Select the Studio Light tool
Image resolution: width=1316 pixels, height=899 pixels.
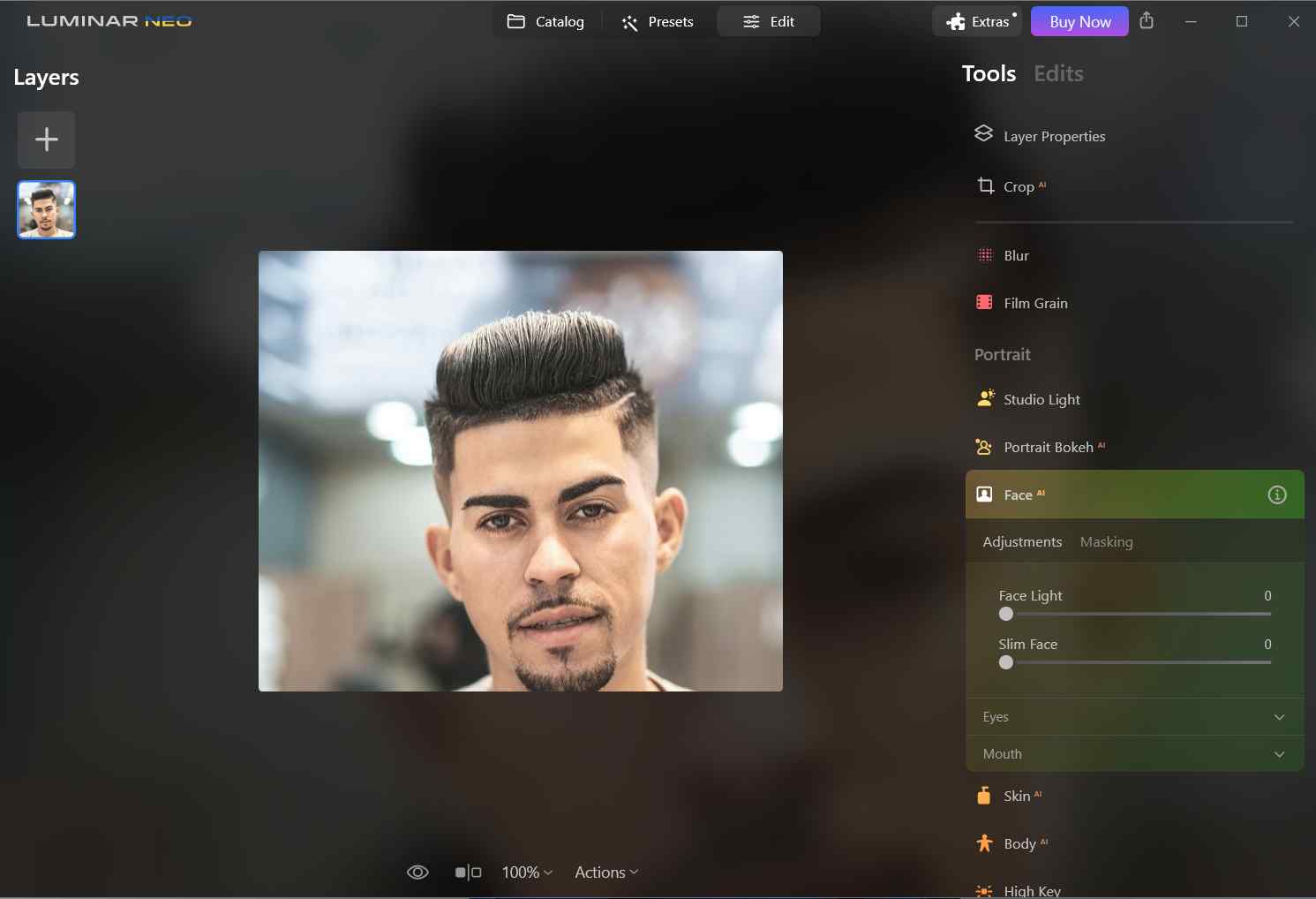click(1042, 399)
